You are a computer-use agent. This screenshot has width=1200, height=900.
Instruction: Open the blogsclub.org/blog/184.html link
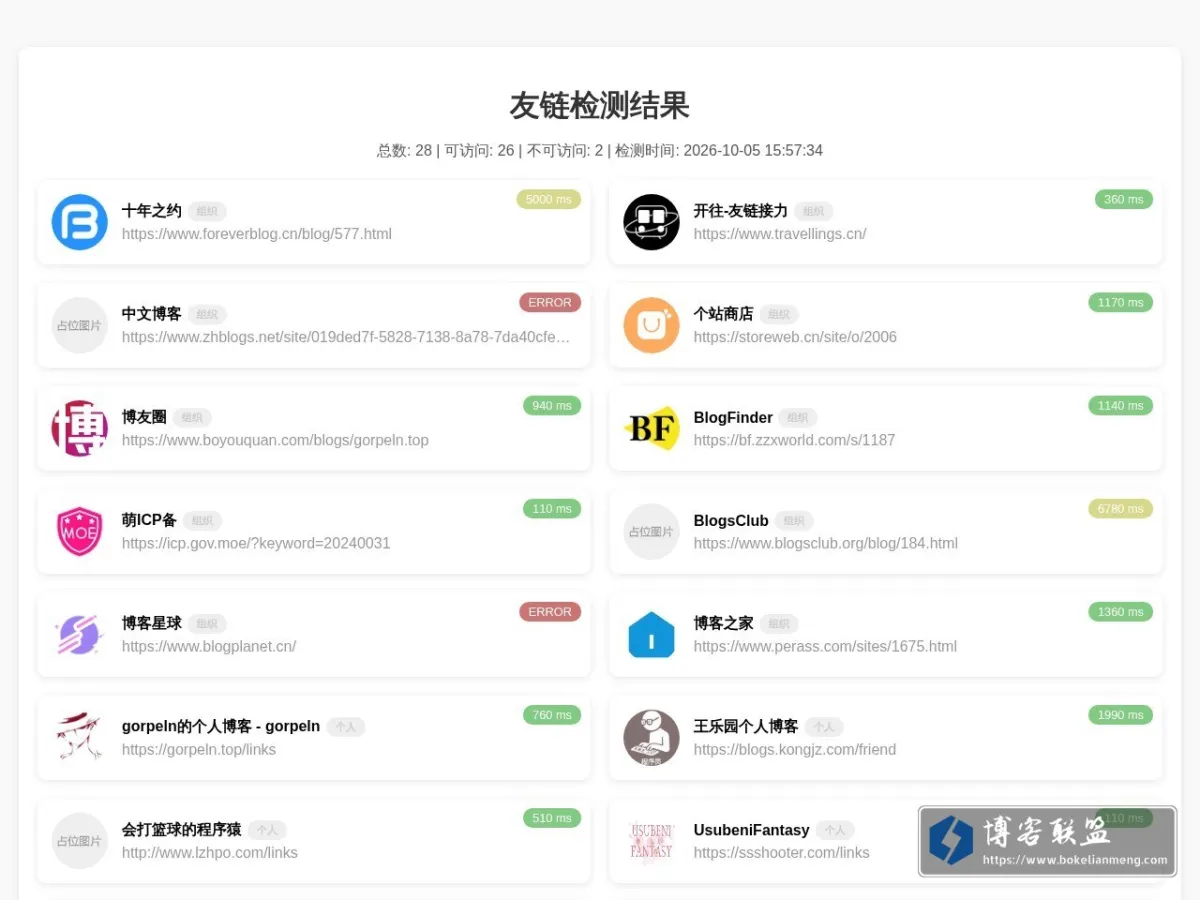point(826,543)
